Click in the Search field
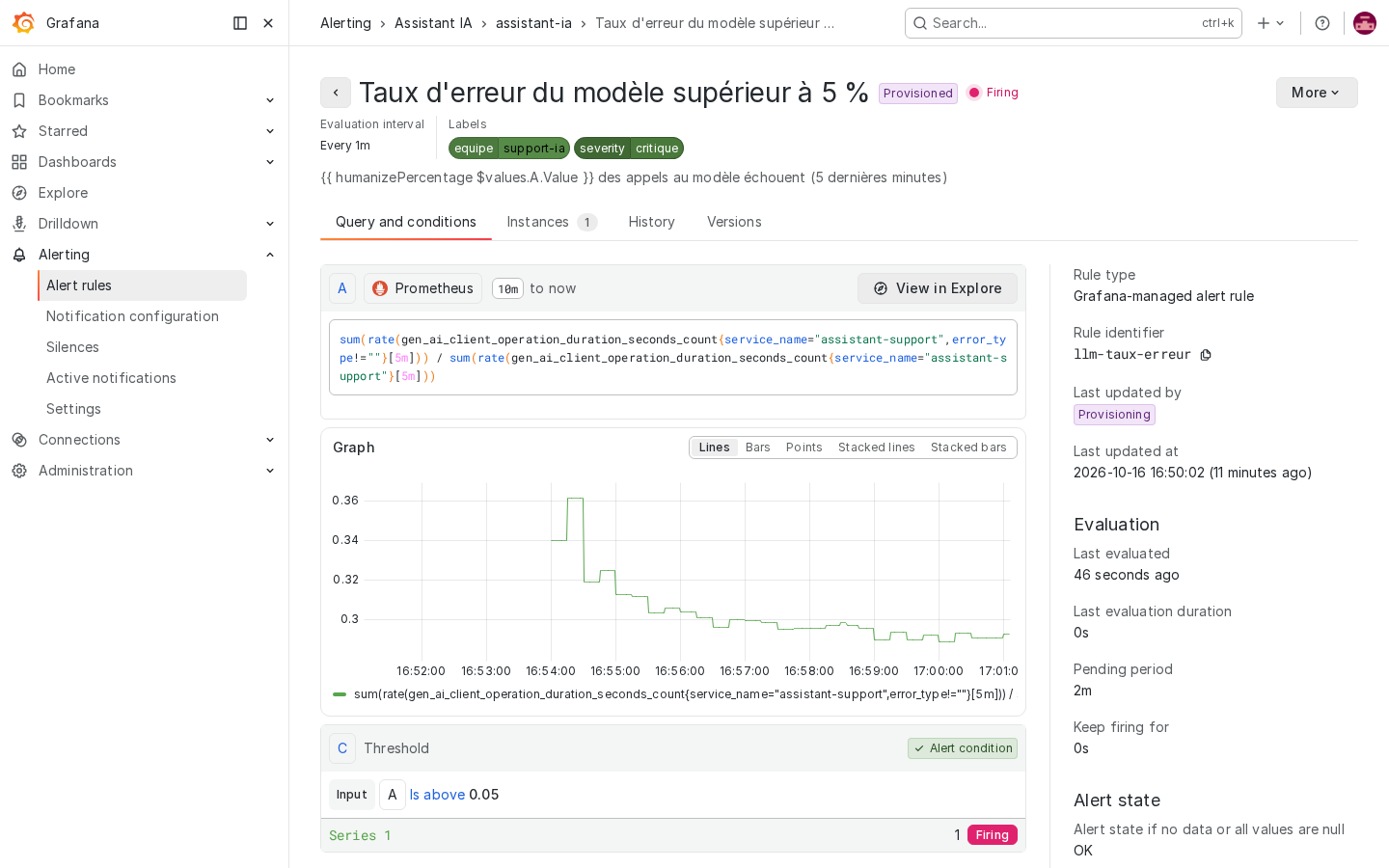This screenshot has width=1389, height=868. tap(1074, 23)
